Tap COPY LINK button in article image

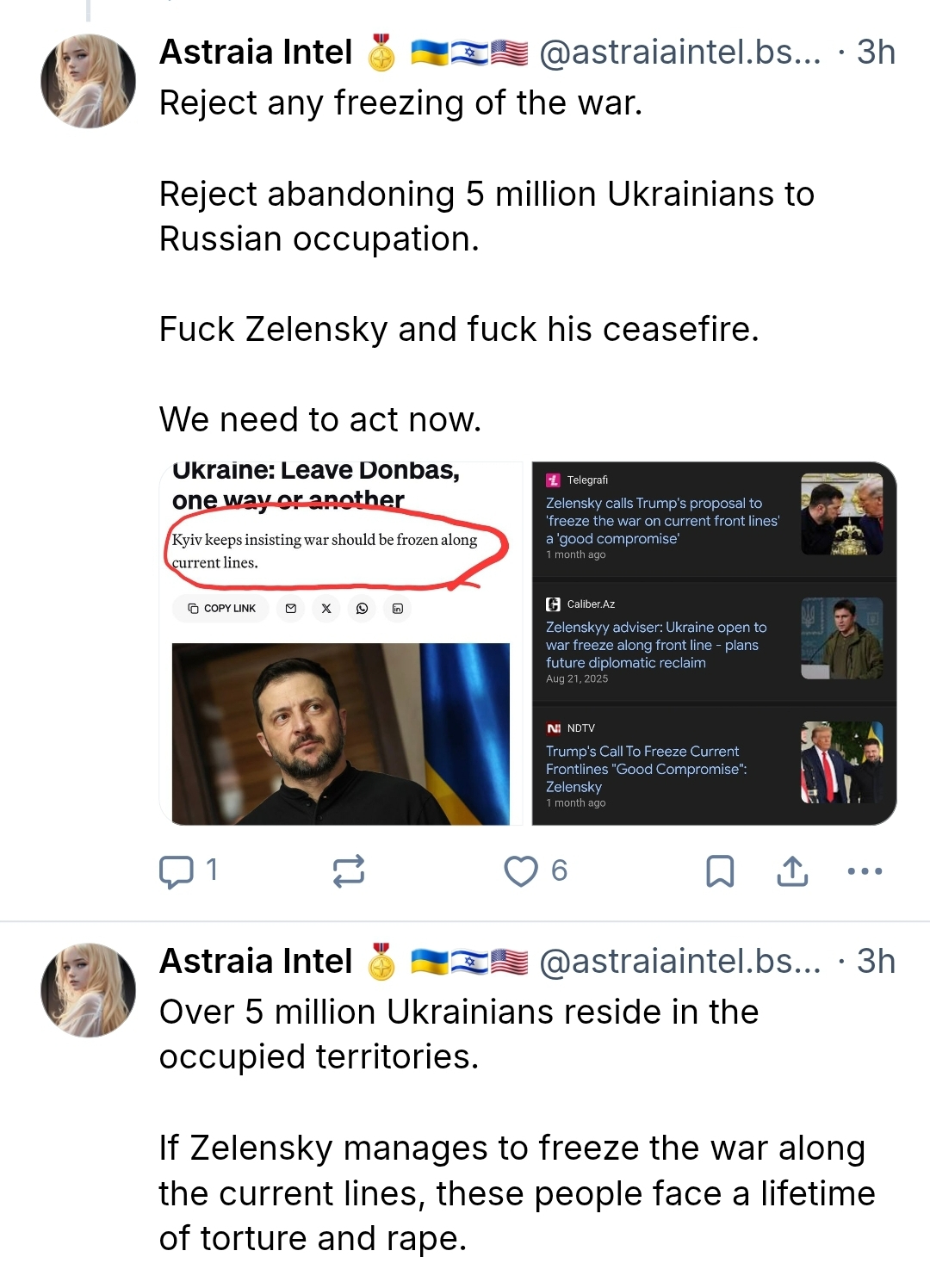(x=222, y=609)
